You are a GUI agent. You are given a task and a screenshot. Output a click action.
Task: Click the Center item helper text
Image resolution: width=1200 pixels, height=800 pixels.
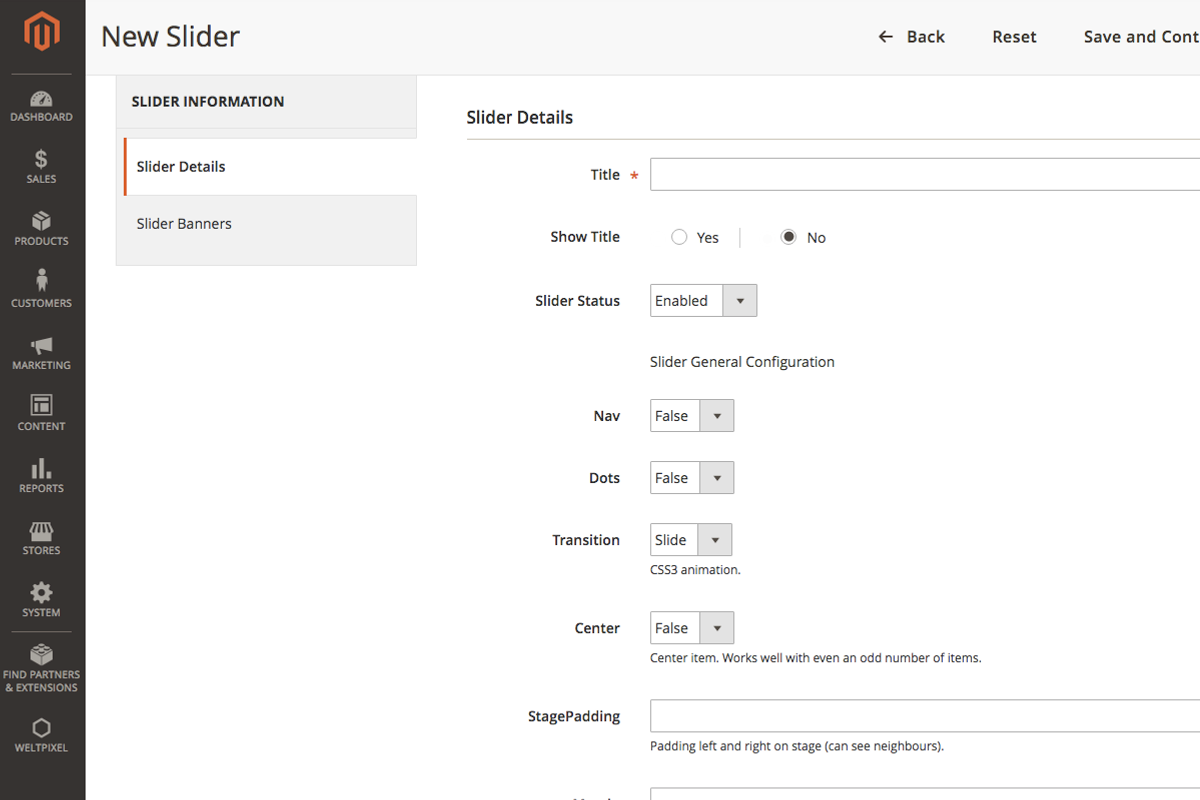[816, 658]
